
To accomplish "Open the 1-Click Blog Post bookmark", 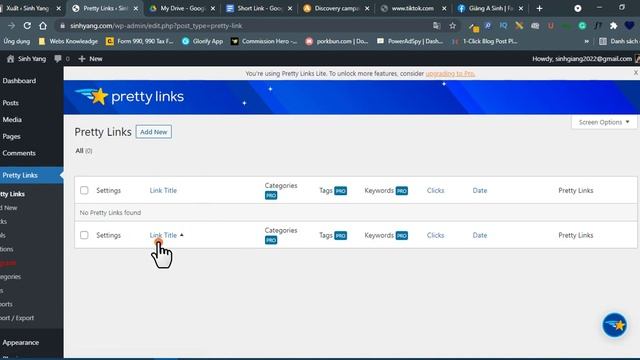I will click(485, 41).
